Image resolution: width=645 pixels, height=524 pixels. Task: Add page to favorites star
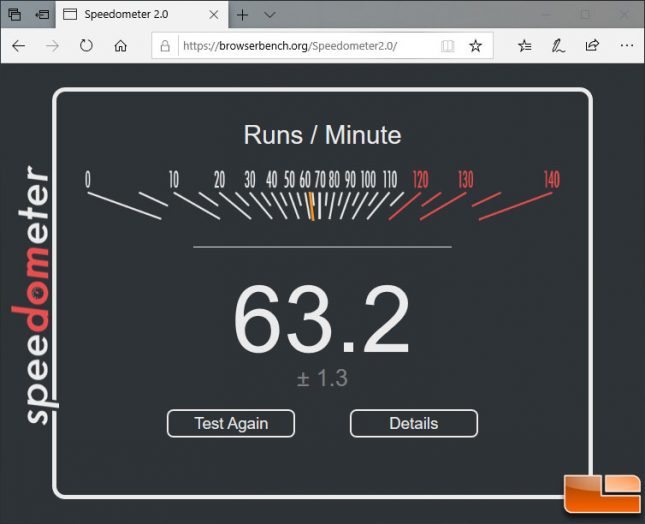475,46
